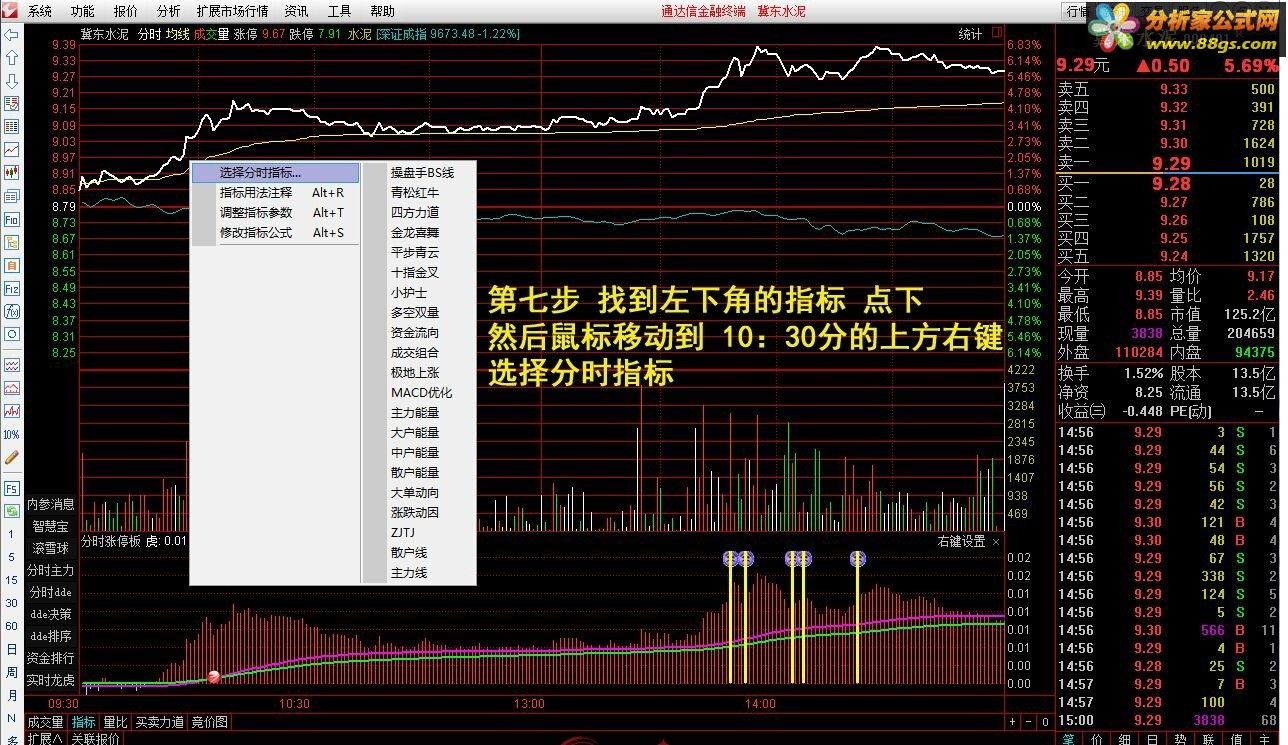Open the quote list icon with red marks
1288x745 pixels.
click(x=11, y=104)
